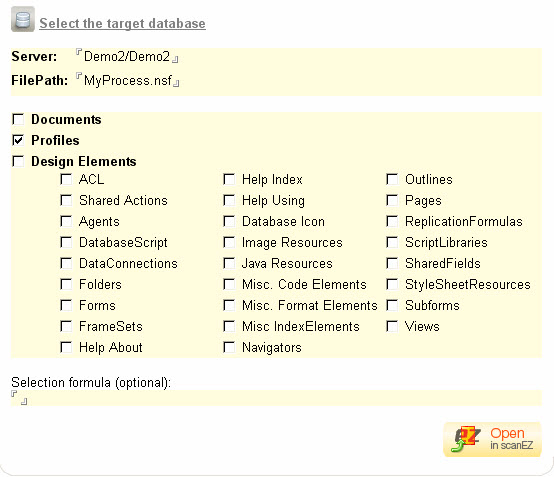Screen dimensions: 554x477
Task: Tick the Navigators checkbox
Action: click(229, 347)
